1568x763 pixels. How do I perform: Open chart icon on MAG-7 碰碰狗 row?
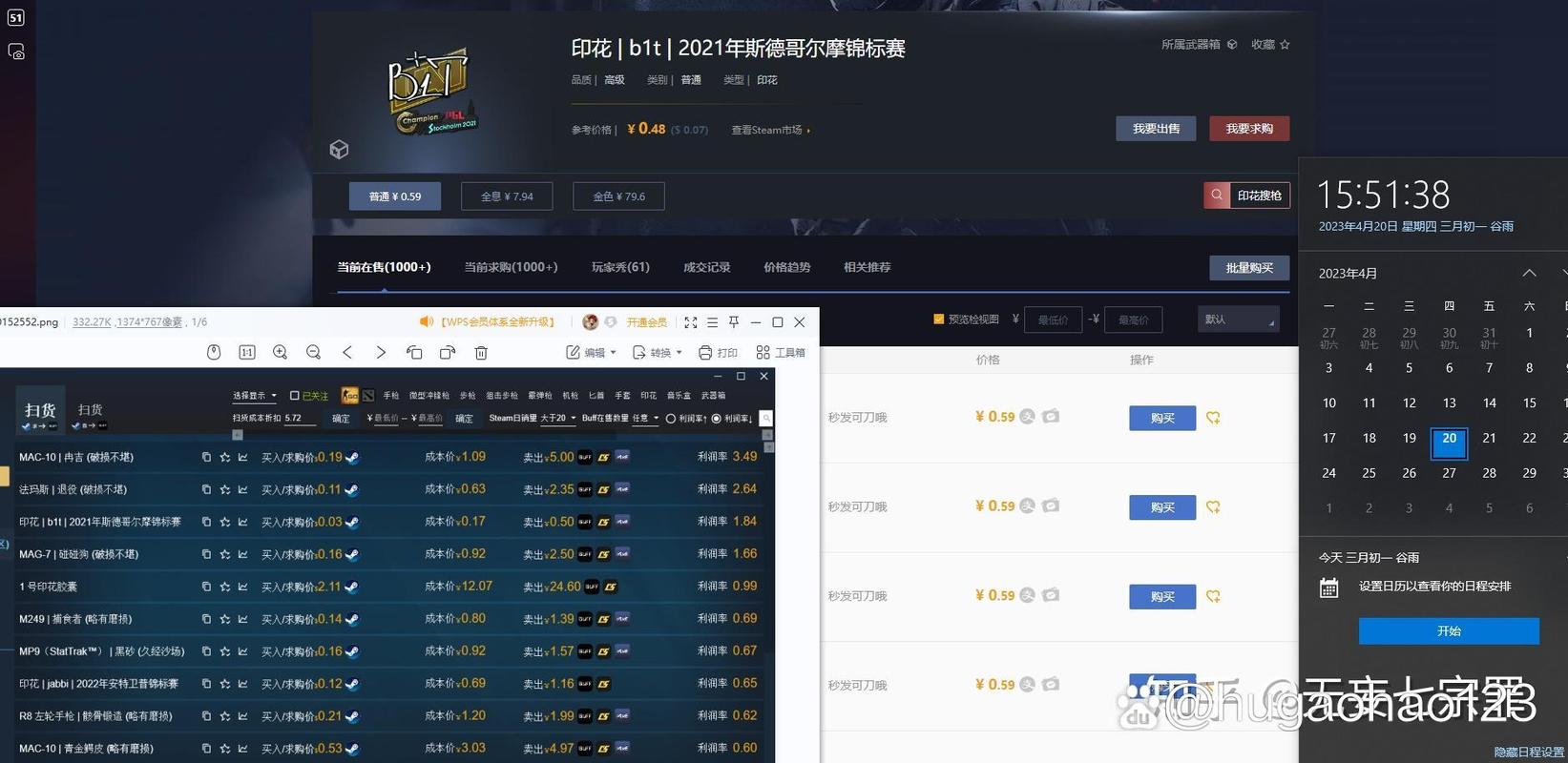point(242,554)
